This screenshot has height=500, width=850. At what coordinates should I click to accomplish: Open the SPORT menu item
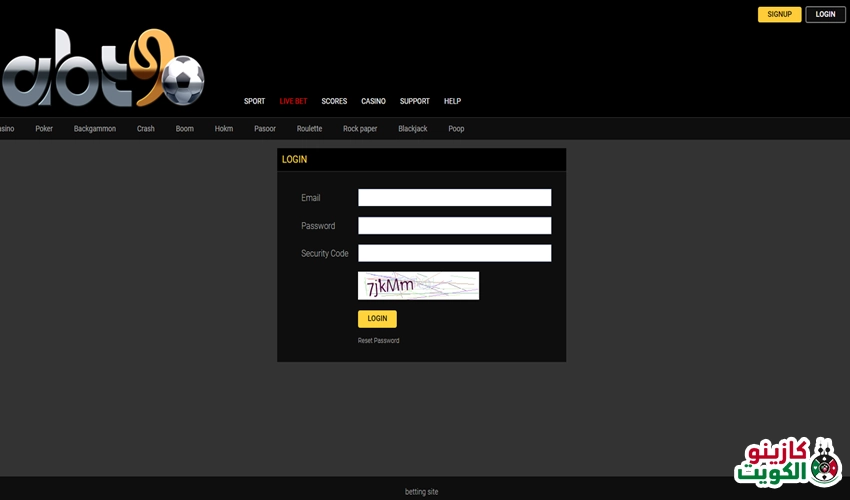[x=254, y=101]
